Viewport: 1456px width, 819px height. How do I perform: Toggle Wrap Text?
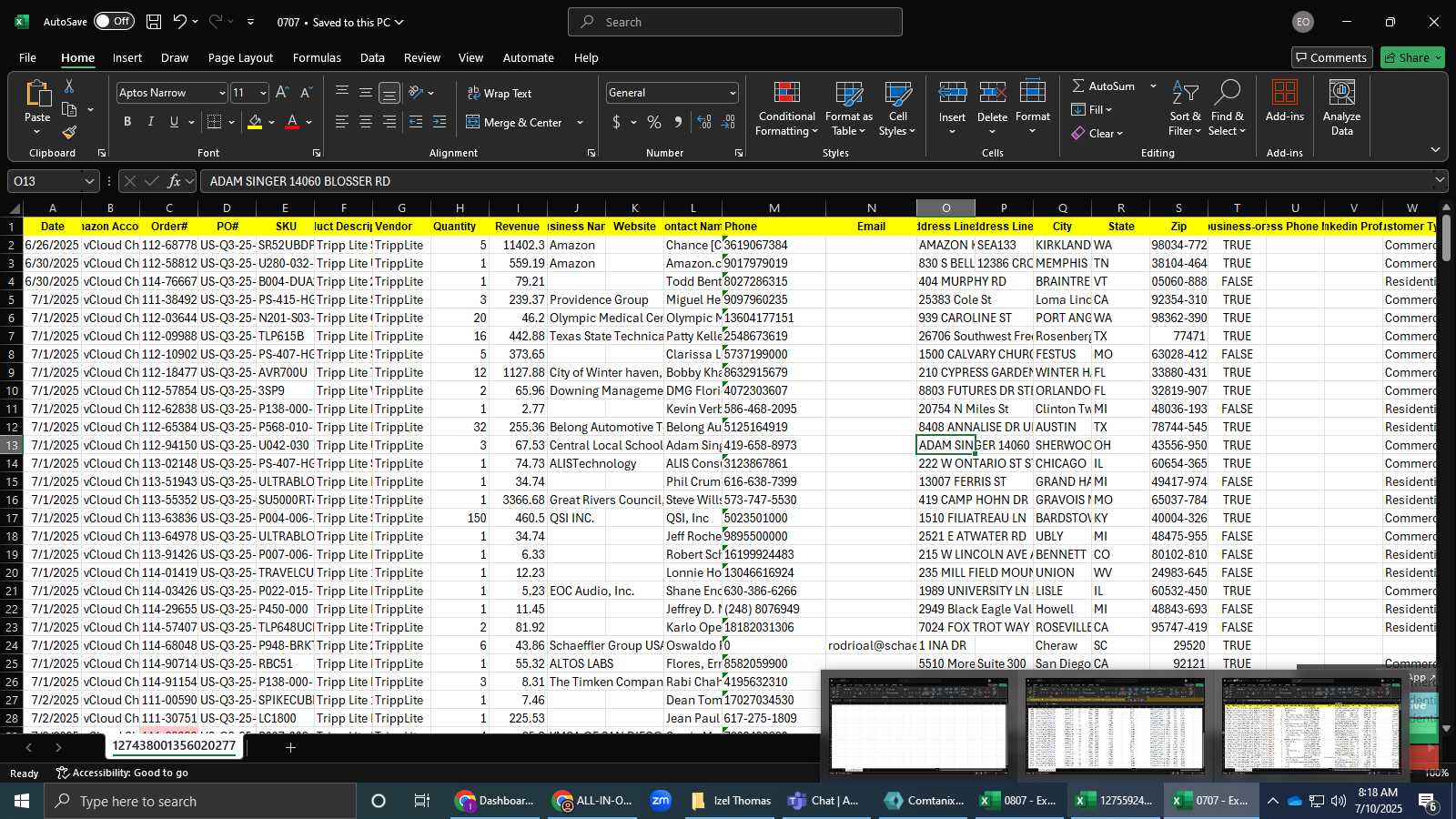(x=500, y=93)
